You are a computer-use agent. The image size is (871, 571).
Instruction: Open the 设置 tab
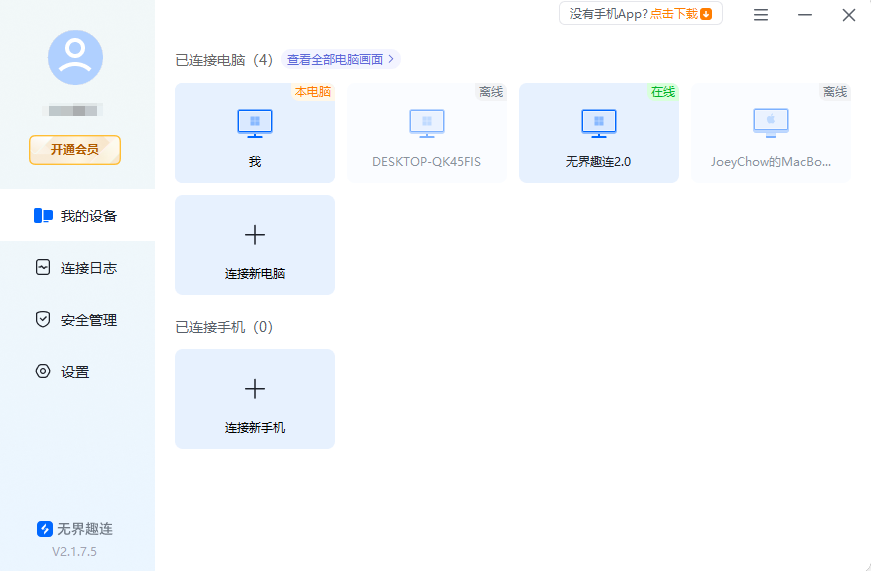point(77,372)
